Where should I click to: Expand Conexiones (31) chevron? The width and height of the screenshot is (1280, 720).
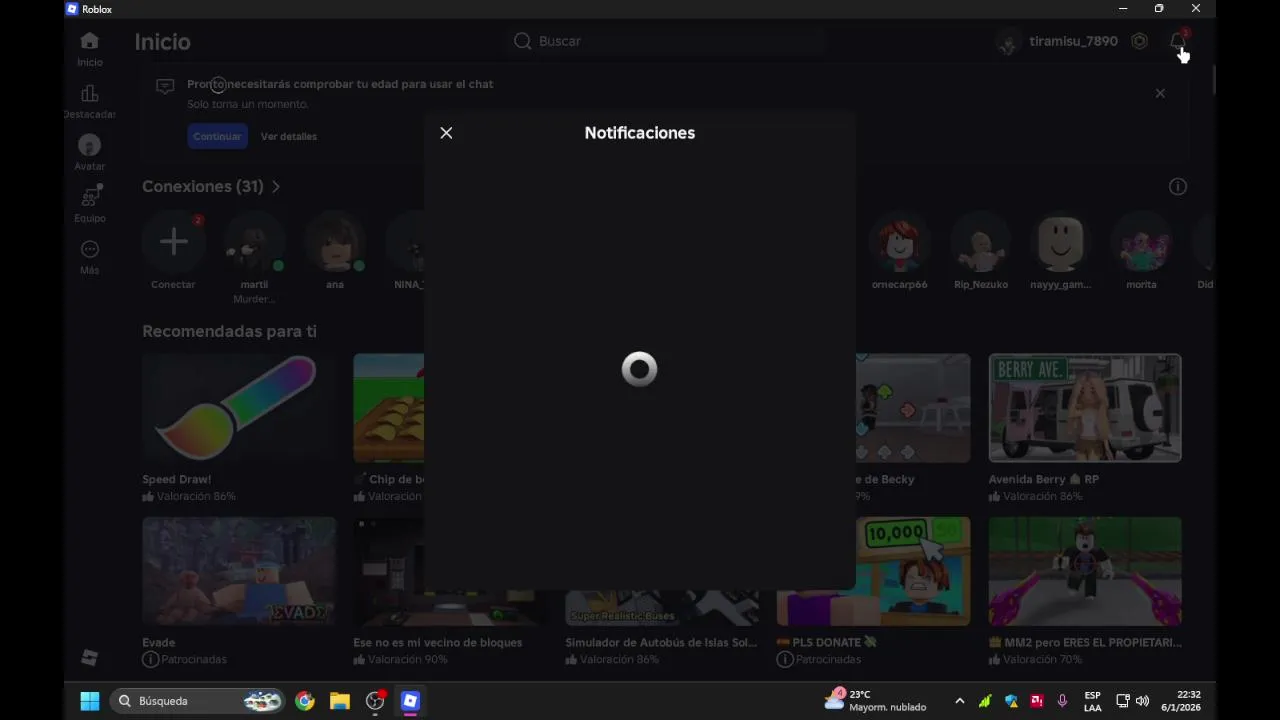tap(276, 187)
